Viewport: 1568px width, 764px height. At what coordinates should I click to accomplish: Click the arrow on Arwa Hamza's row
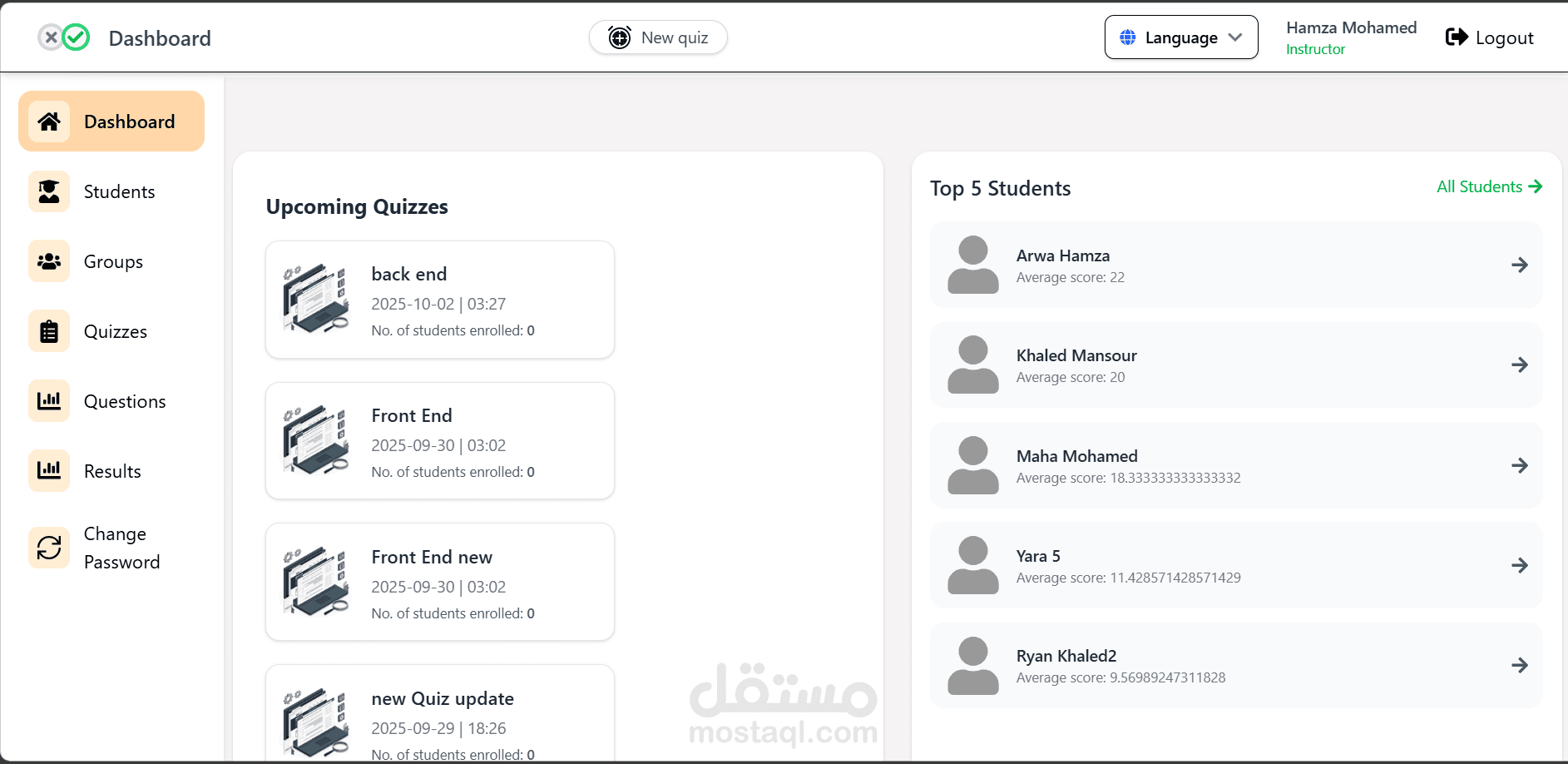click(x=1520, y=265)
